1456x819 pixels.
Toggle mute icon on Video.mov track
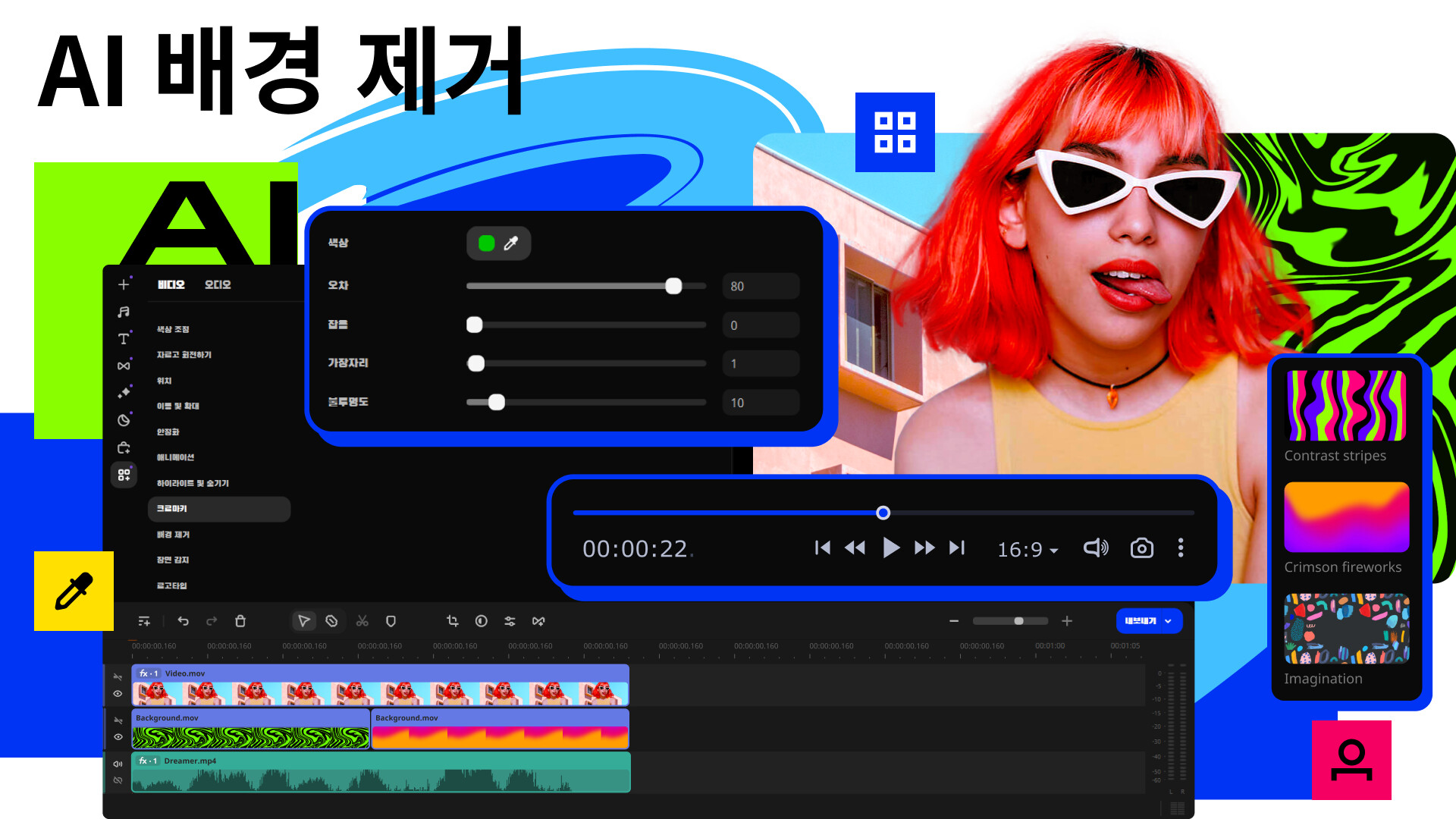tap(118, 677)
